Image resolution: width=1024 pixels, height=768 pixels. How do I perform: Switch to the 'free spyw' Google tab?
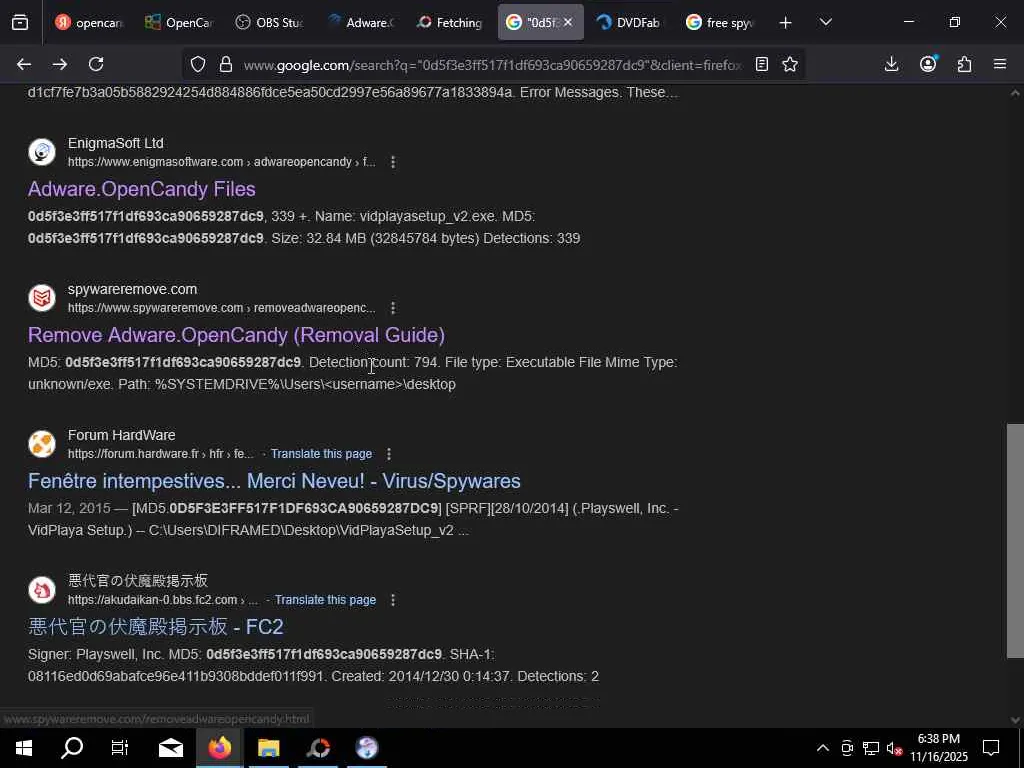tap(720, 23)
